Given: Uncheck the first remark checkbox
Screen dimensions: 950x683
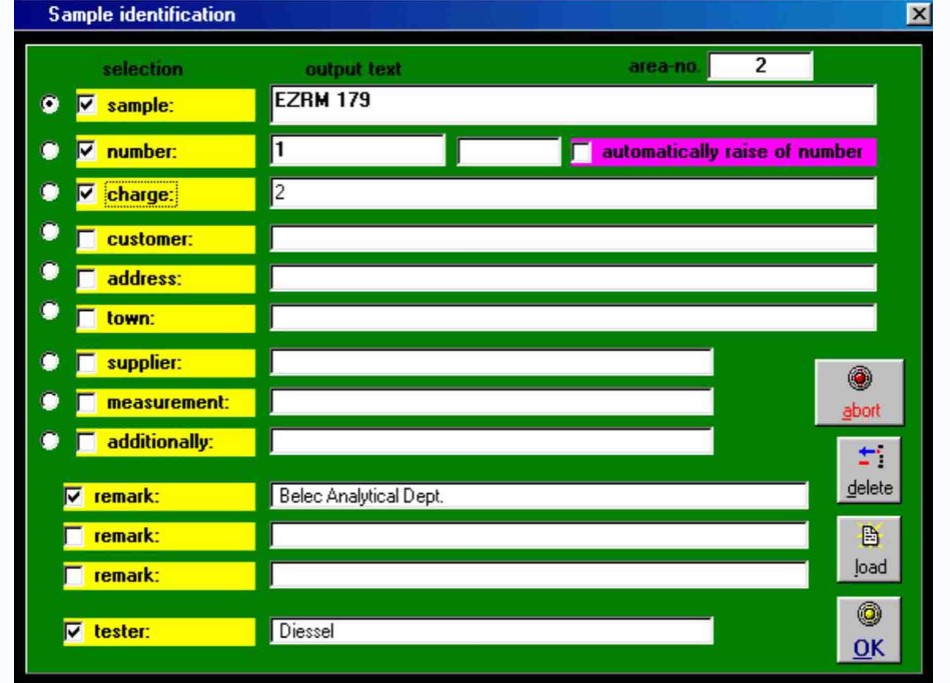Looking at the screenshot, I should coord(73,494).
